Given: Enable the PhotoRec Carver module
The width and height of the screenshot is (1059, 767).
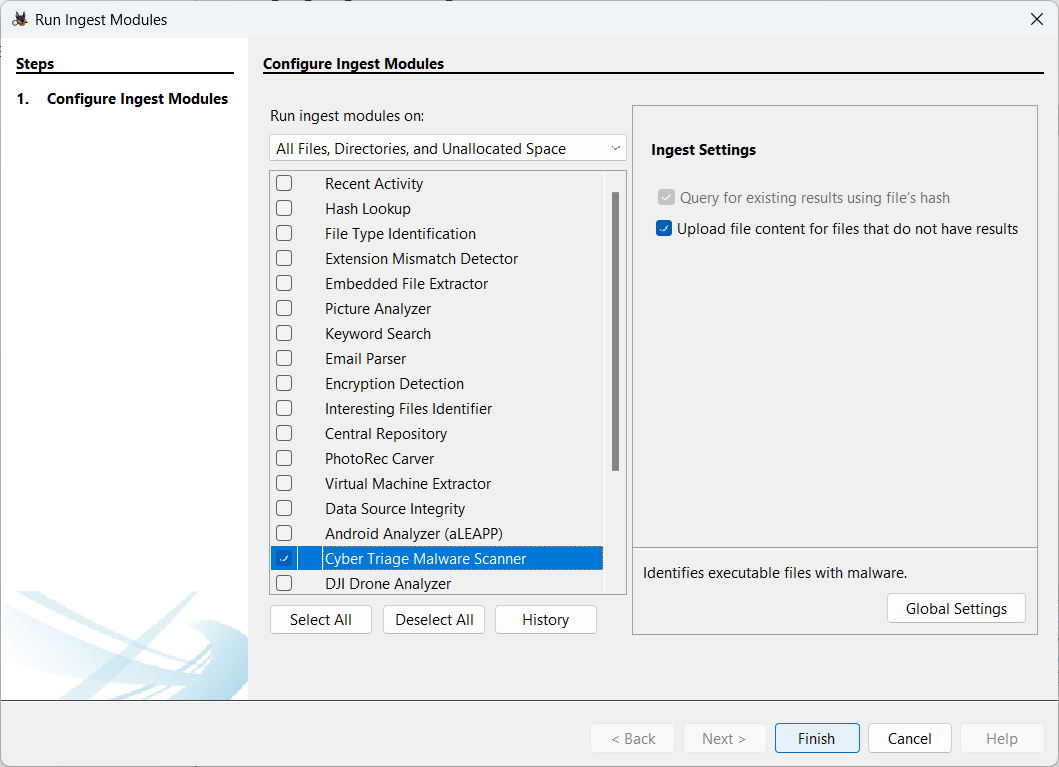Looking at the screenshot, I should (284, 458).
